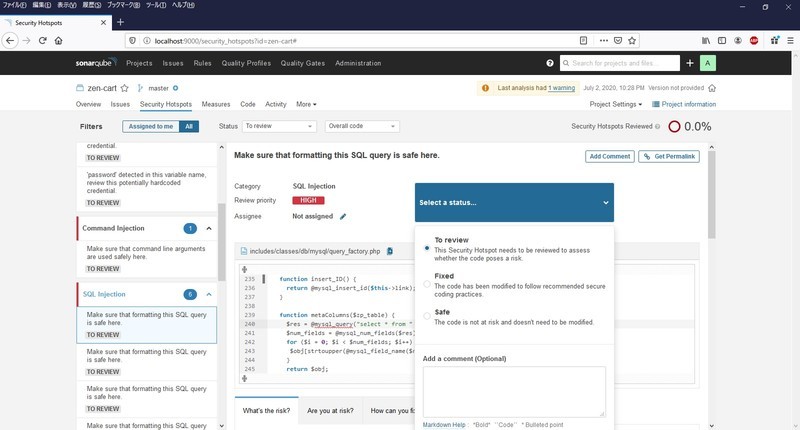The height and width of the screenshot is (430, 800).
Task: Copy file path icon beside query_factory.php
Action: coord(390,251)
